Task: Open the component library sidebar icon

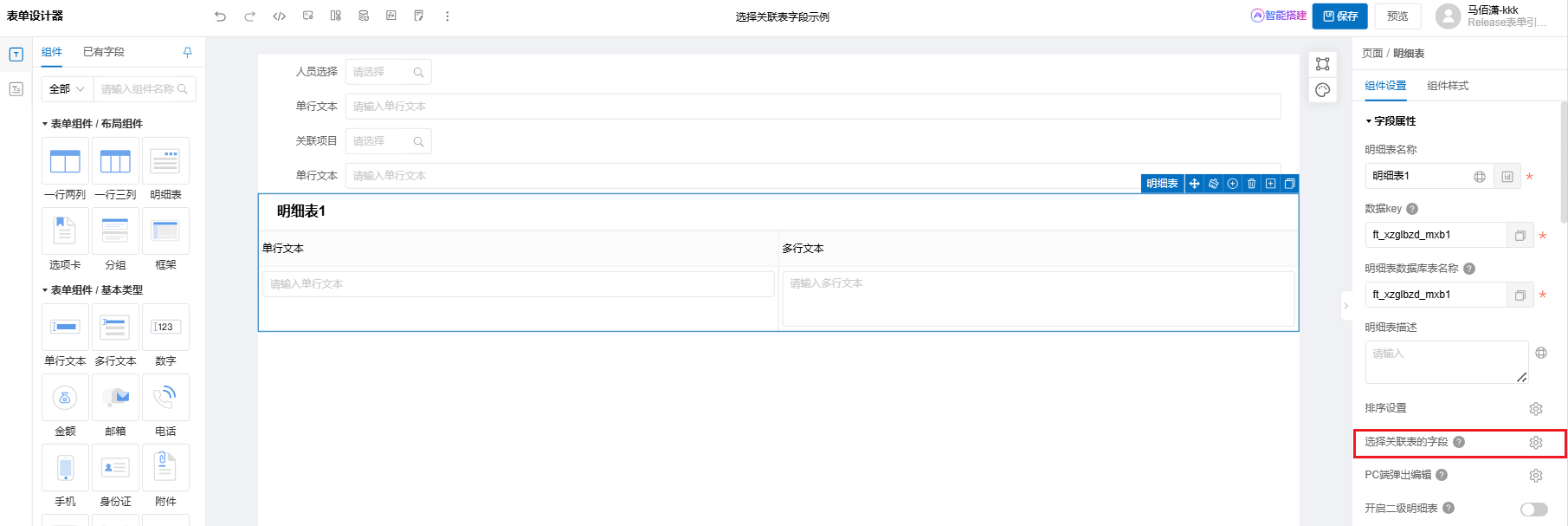Action: pos(16,55)
